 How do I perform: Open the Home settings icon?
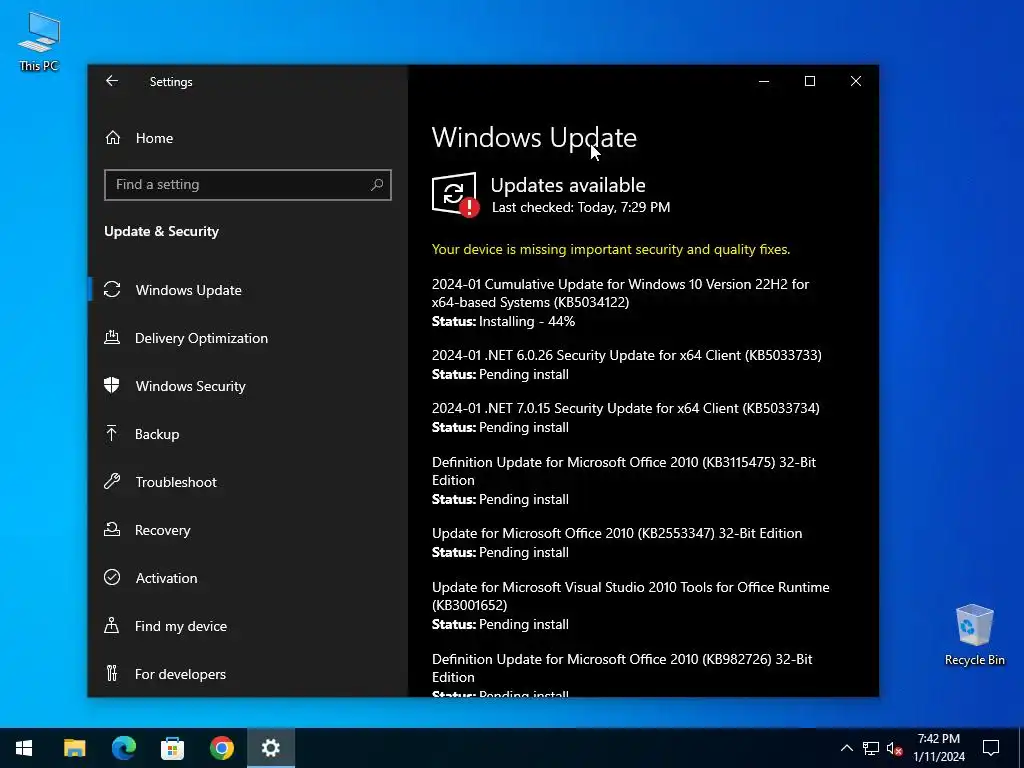[113, 138]
